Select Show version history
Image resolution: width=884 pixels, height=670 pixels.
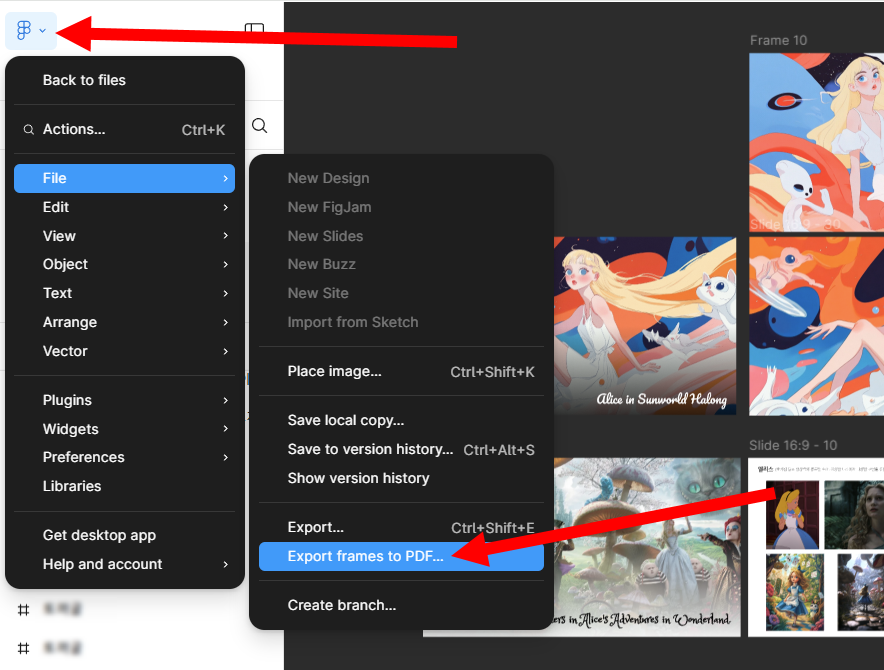pyautogui.click(x=401, y=478)
